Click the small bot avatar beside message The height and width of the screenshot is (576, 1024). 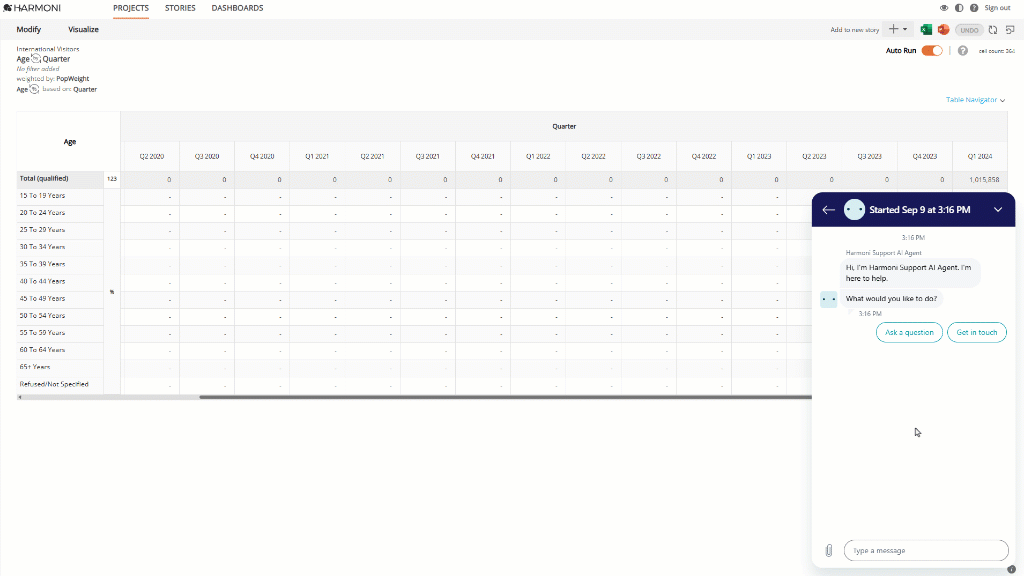coord(829,299)
